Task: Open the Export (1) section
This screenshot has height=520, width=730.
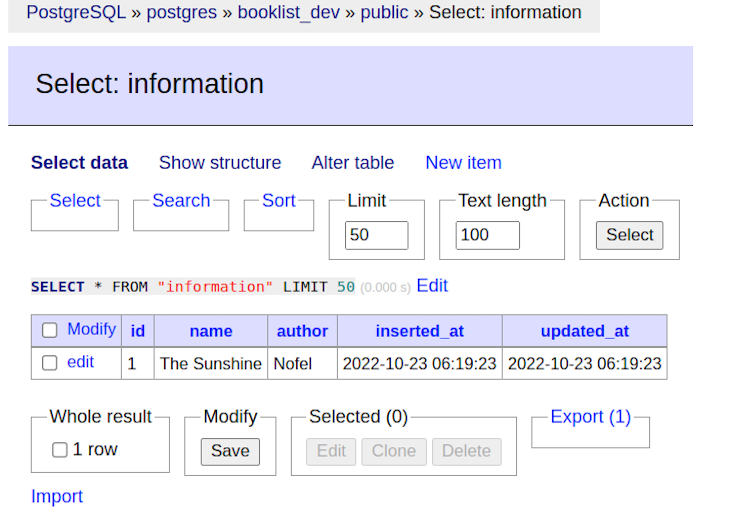Action: click(590, 417)
